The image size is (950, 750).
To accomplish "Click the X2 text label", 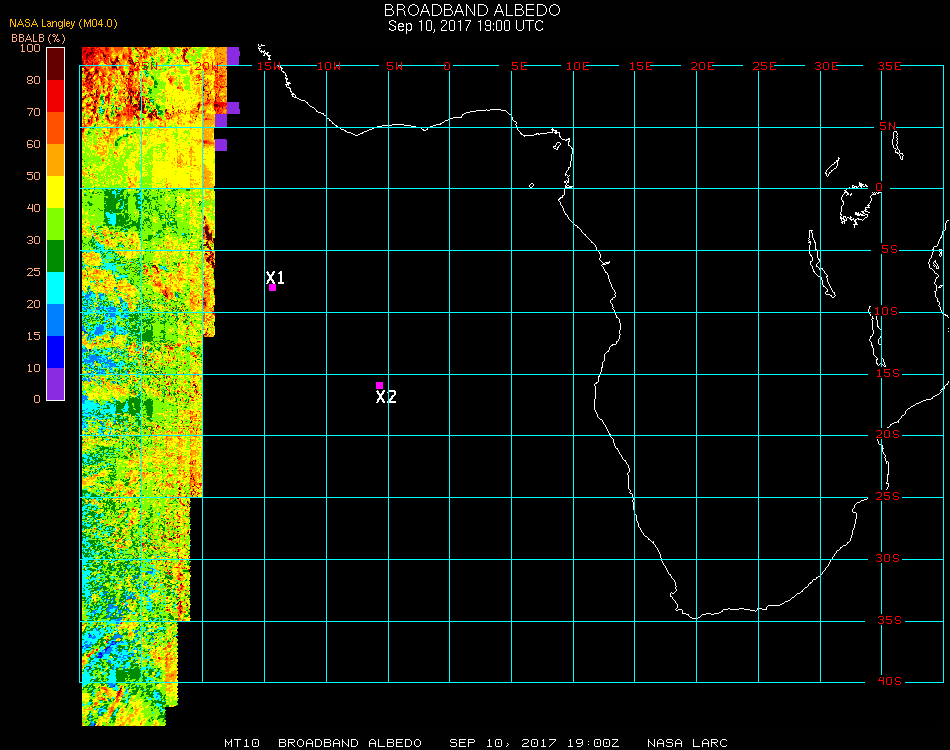I will point(386,397).
